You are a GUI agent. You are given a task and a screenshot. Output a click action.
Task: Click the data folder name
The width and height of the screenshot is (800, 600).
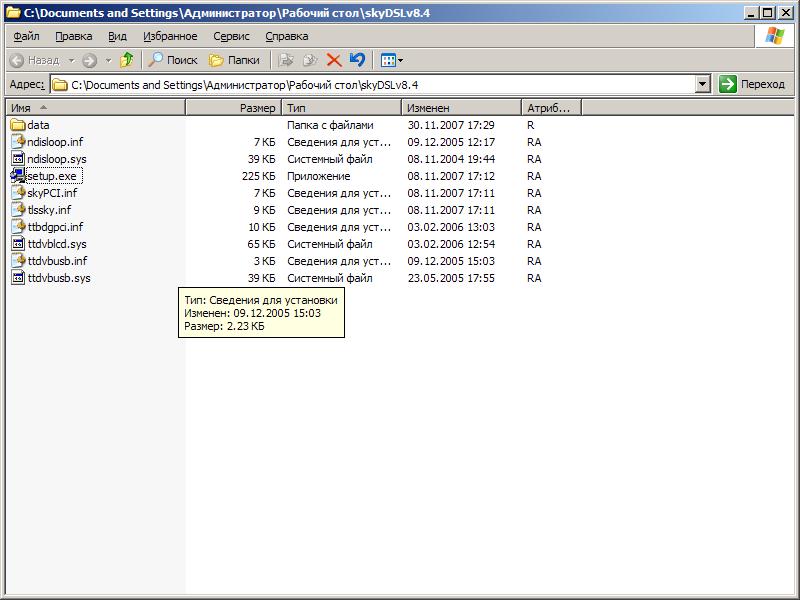click(38, 125)
